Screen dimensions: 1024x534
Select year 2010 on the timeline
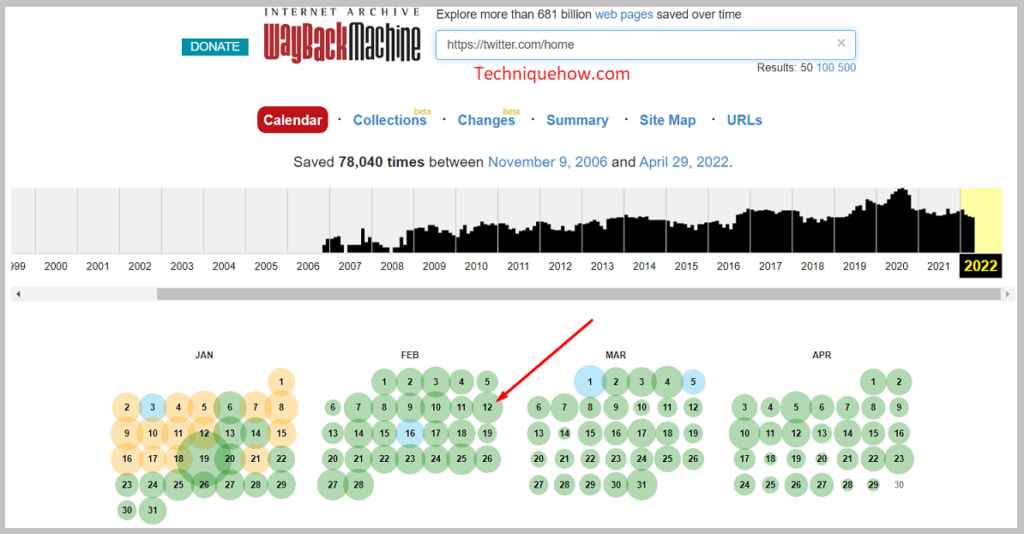click(476, 266)
